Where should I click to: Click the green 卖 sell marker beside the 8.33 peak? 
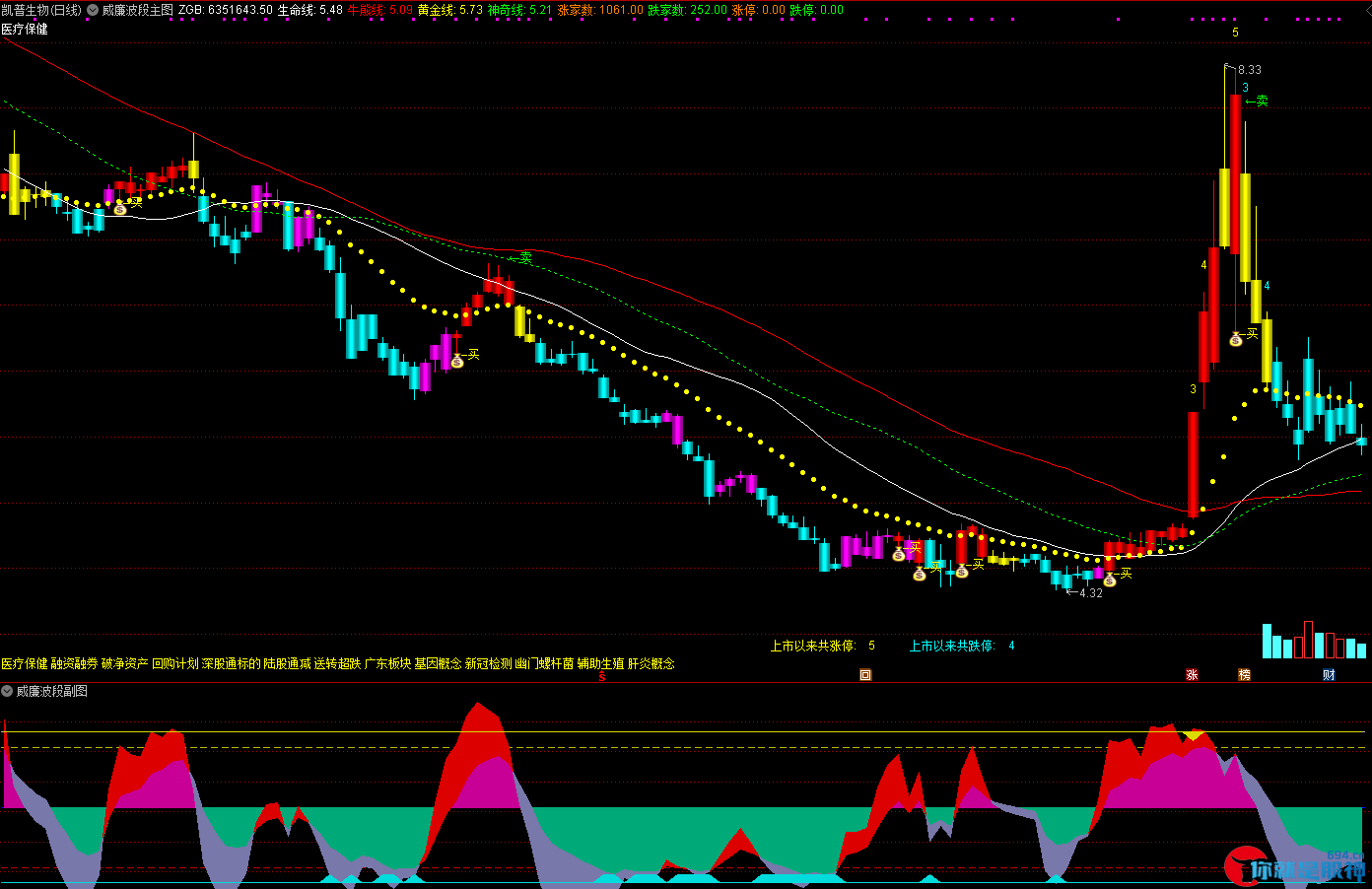1257,101
